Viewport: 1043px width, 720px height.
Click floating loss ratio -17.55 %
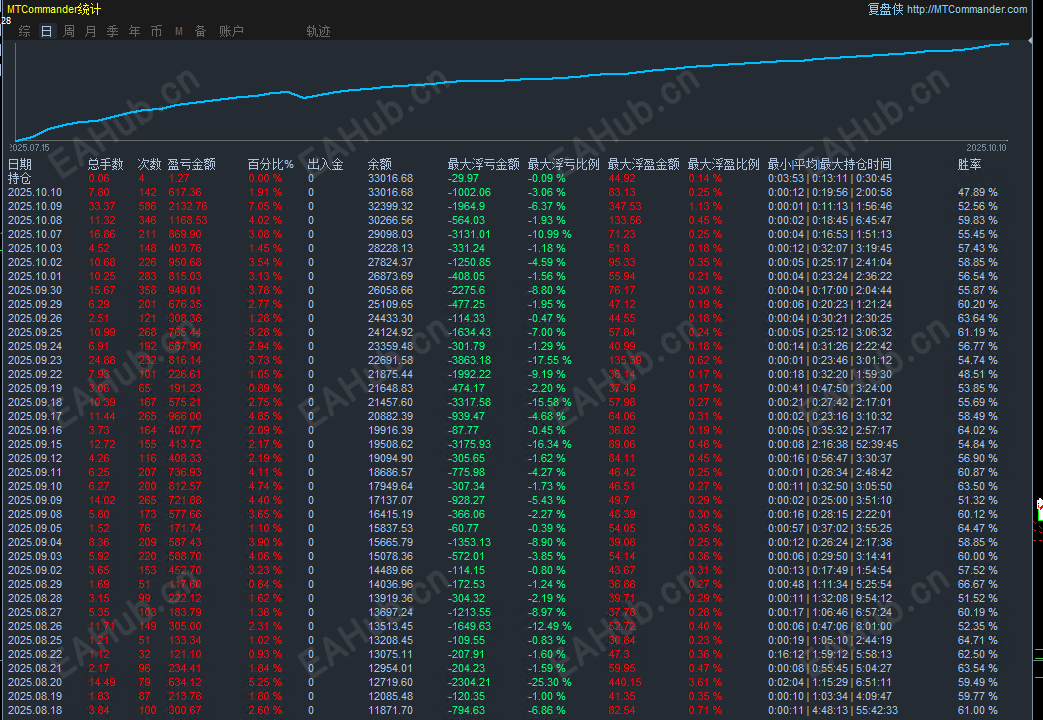pos(549,360)
